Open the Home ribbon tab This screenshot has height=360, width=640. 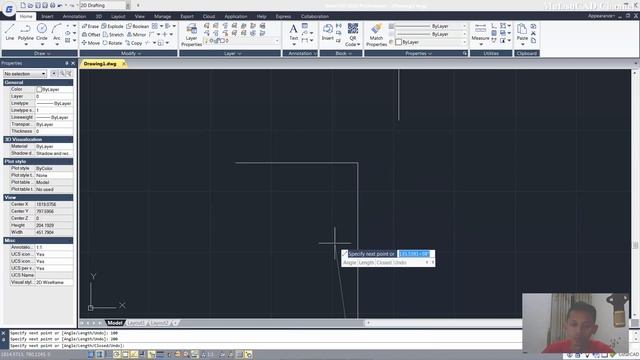click(x=26, y=16)
